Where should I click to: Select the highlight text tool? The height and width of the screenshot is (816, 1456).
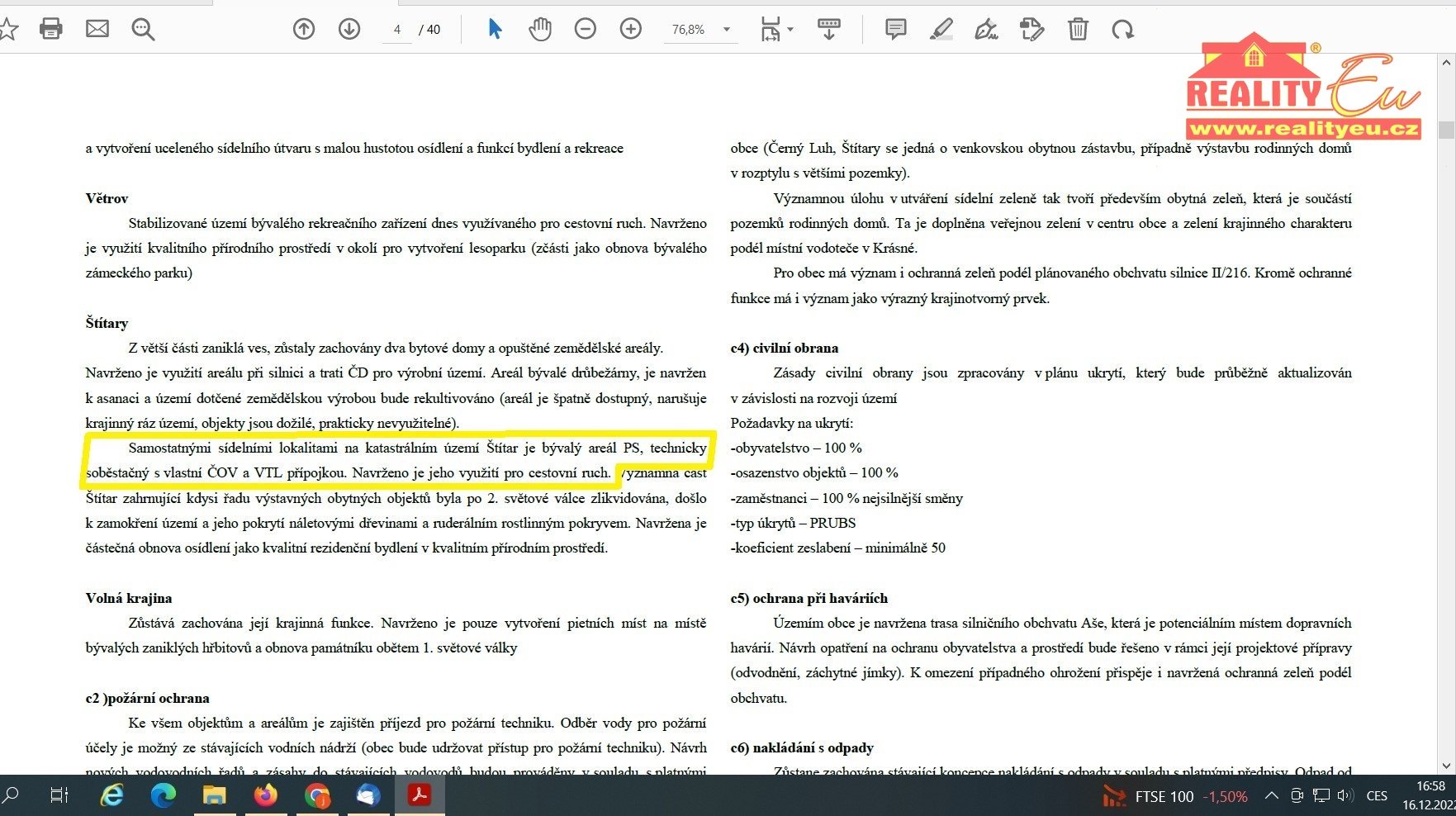coord(941,29)
